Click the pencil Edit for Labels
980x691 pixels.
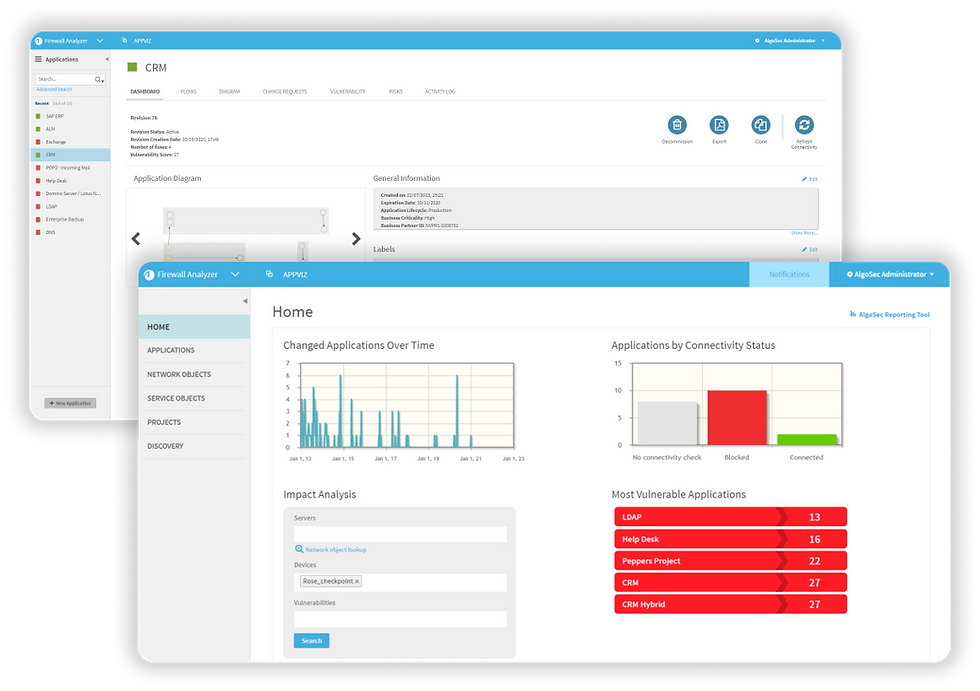(x=810, y=250)
